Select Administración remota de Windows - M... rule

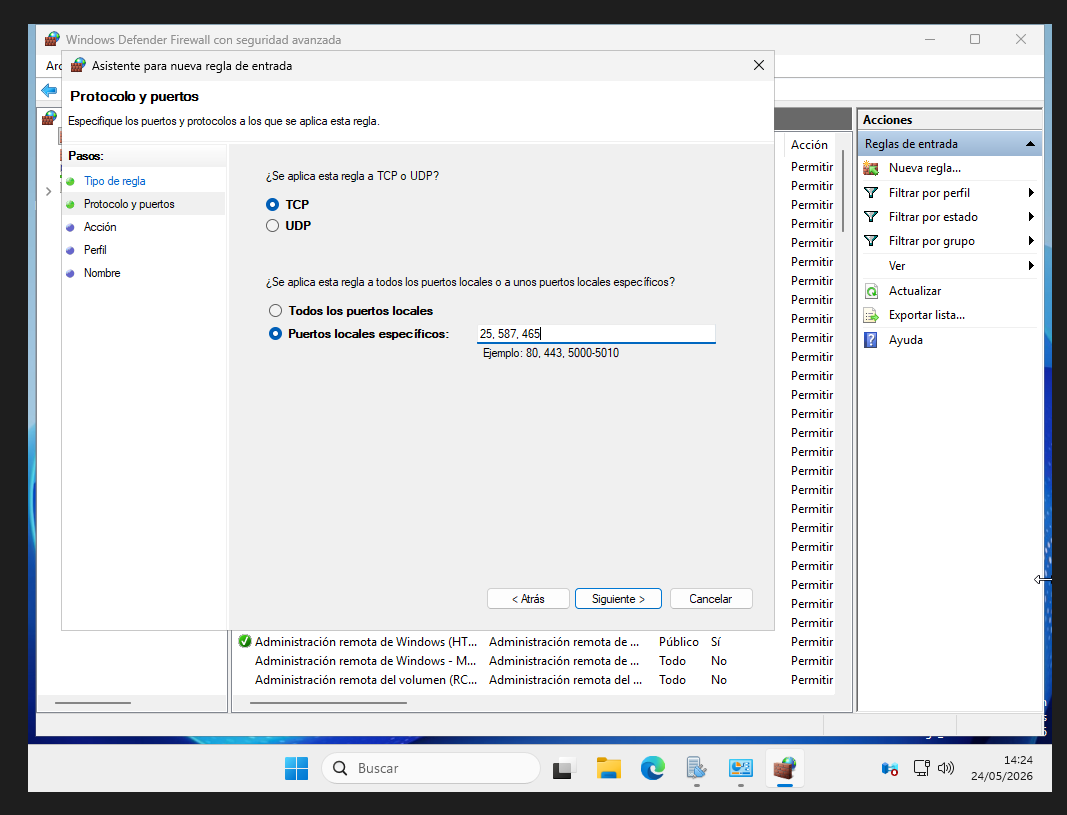coord(365,661)
